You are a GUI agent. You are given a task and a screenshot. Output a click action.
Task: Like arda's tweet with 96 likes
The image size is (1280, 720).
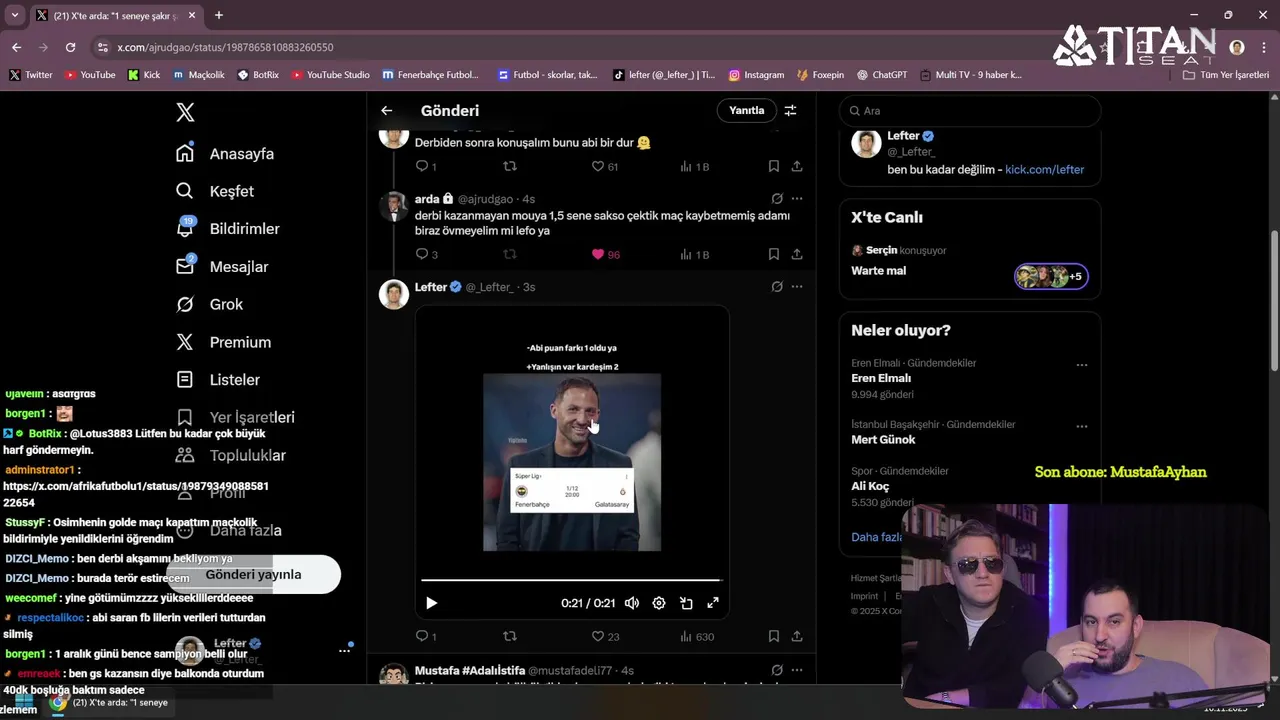pos(606,254)
